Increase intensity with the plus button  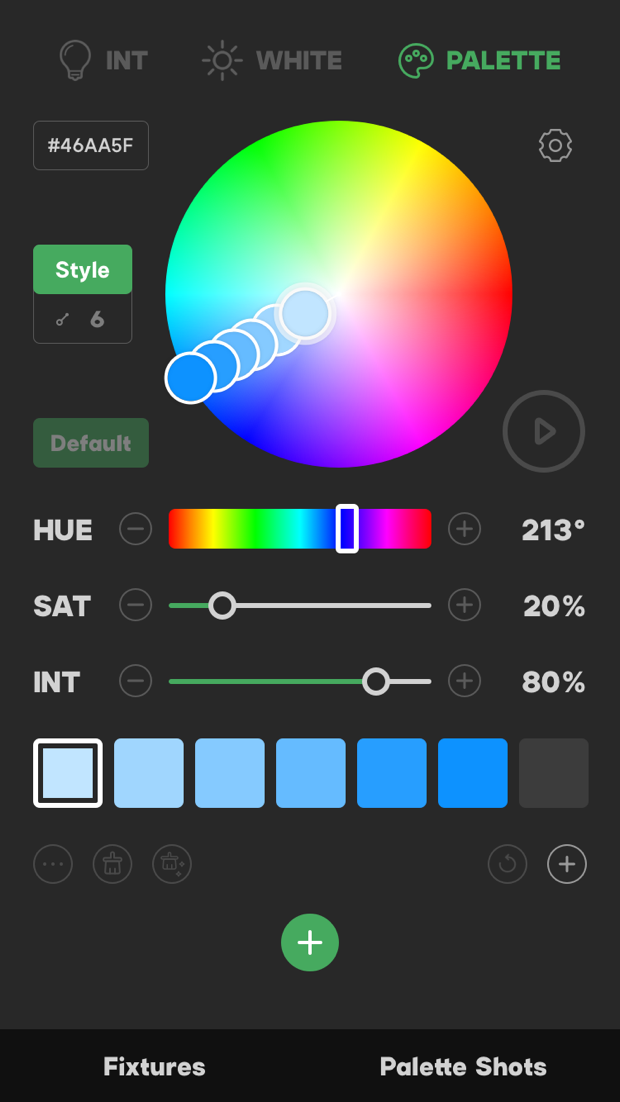464,682
